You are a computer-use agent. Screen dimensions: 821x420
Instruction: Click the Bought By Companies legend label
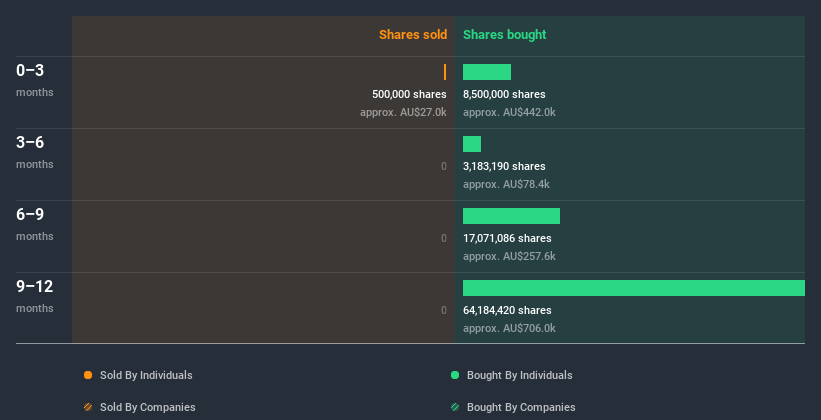click(x=521, y=407)
